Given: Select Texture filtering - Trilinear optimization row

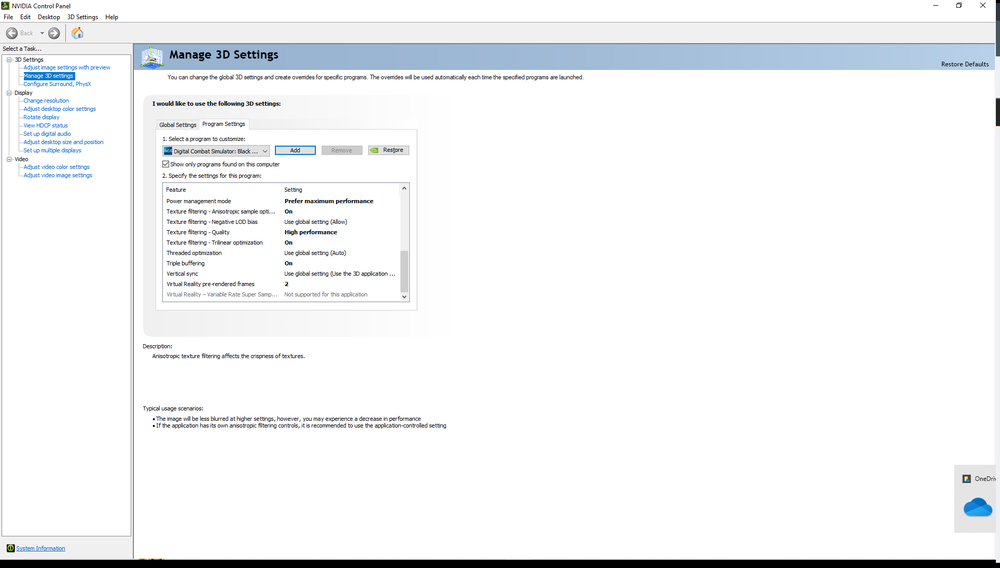Looking at the screenshot, I should [281, 243].
